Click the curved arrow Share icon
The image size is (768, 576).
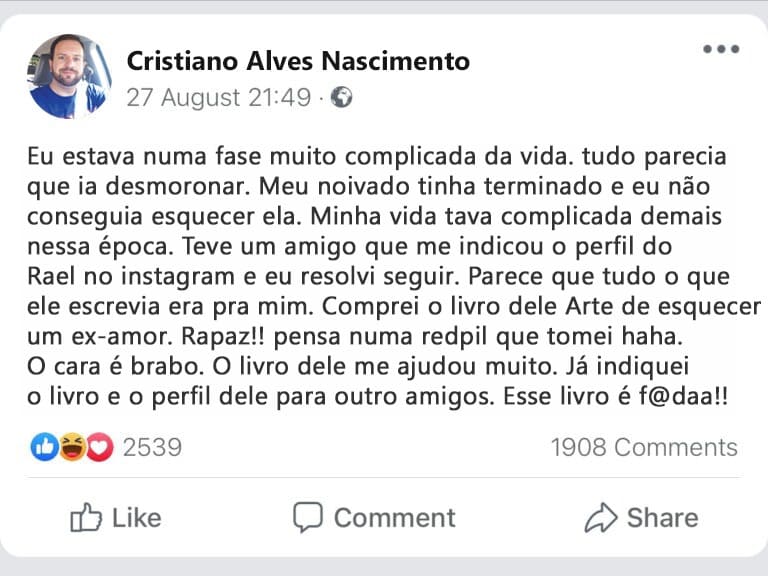coord(600,517)
